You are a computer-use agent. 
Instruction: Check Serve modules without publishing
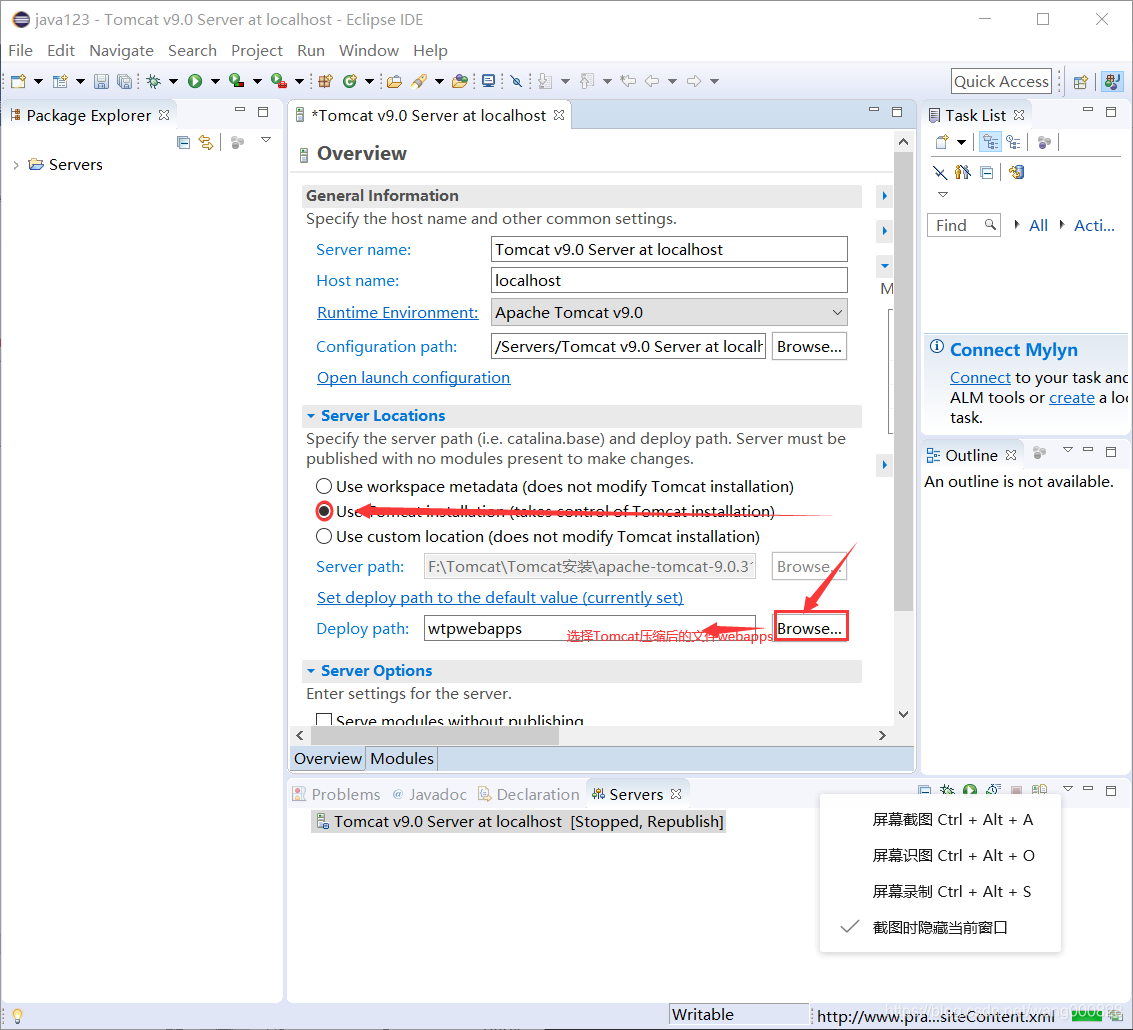[x=324, y=719]
